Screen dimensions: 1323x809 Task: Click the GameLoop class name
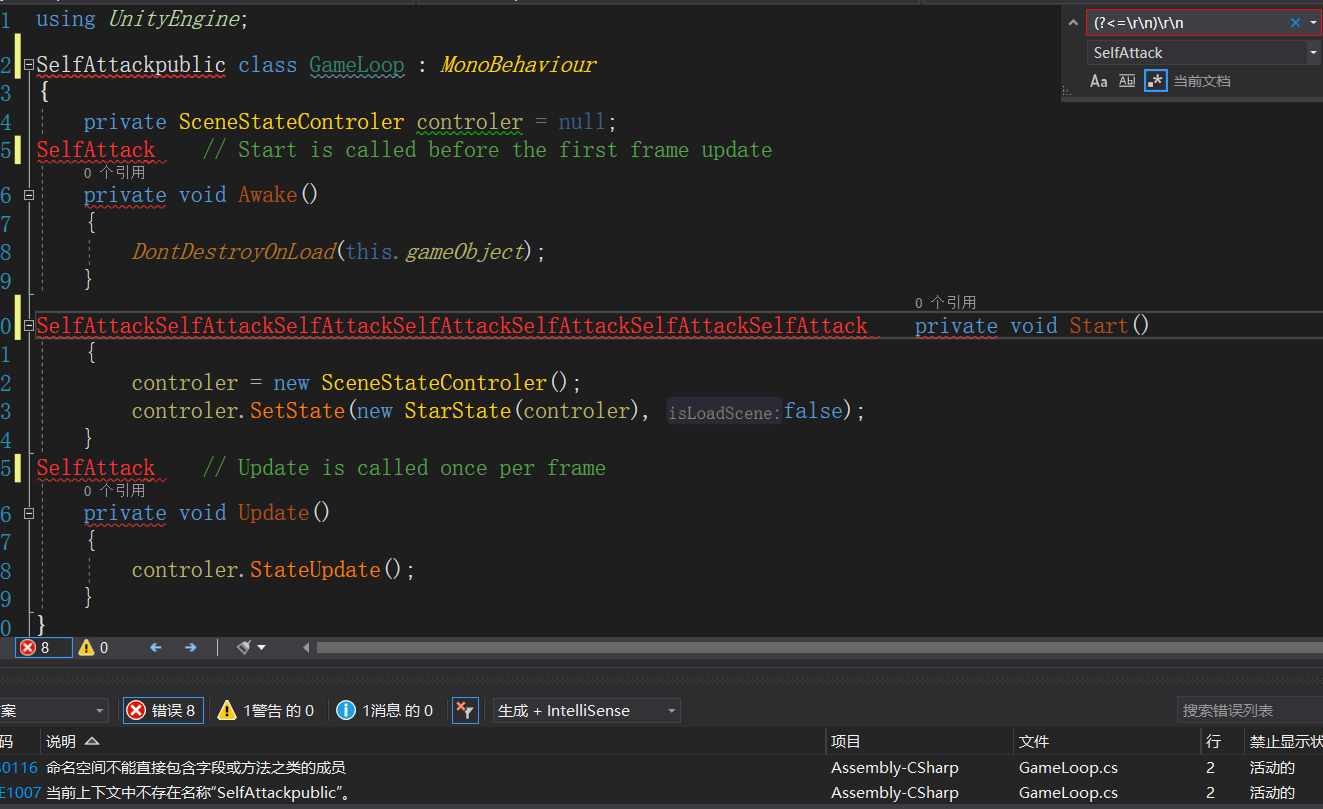pyautogui.click(x=357, y=66)
